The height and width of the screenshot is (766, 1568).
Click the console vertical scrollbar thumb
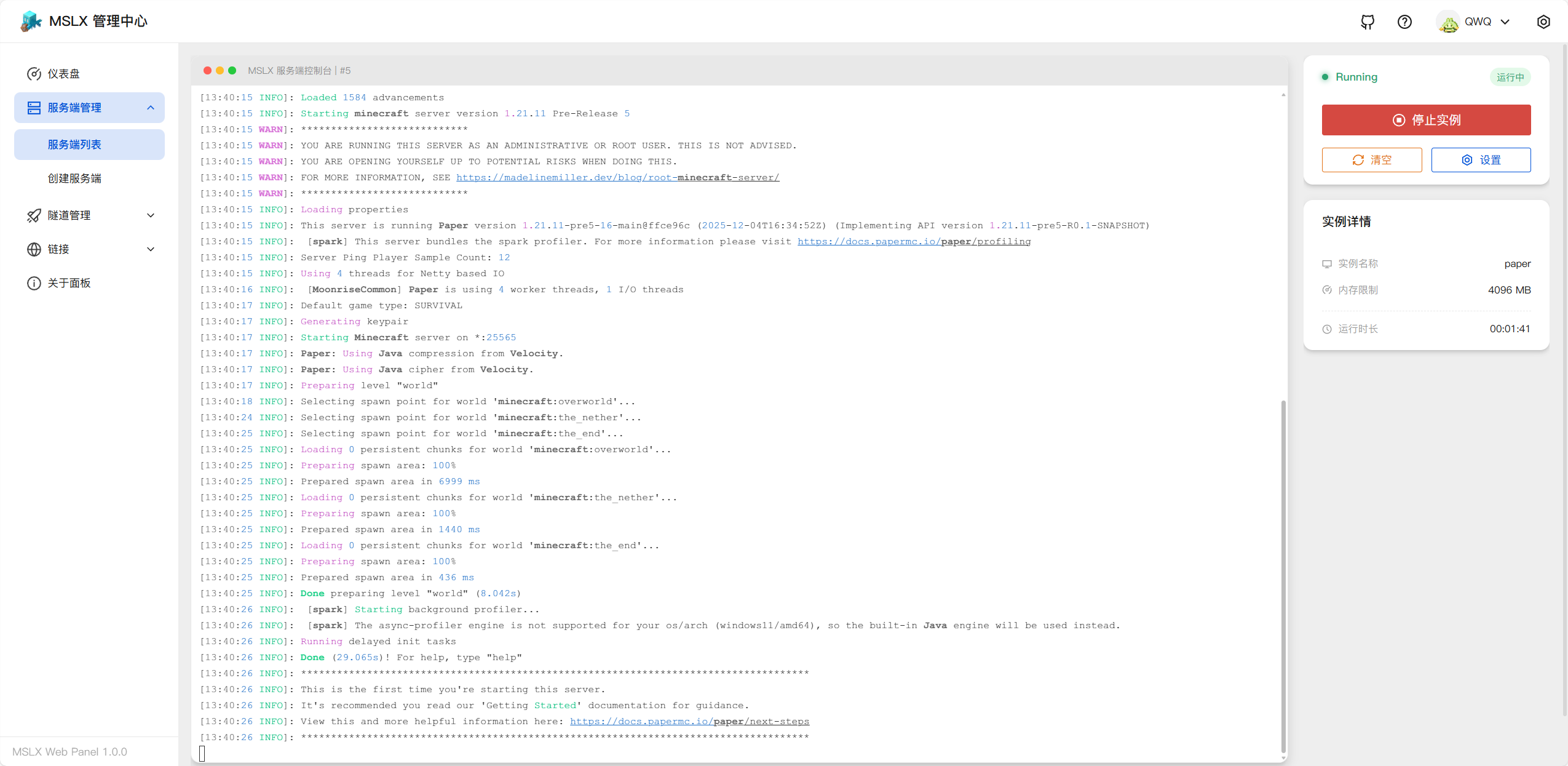point(1283,575)
